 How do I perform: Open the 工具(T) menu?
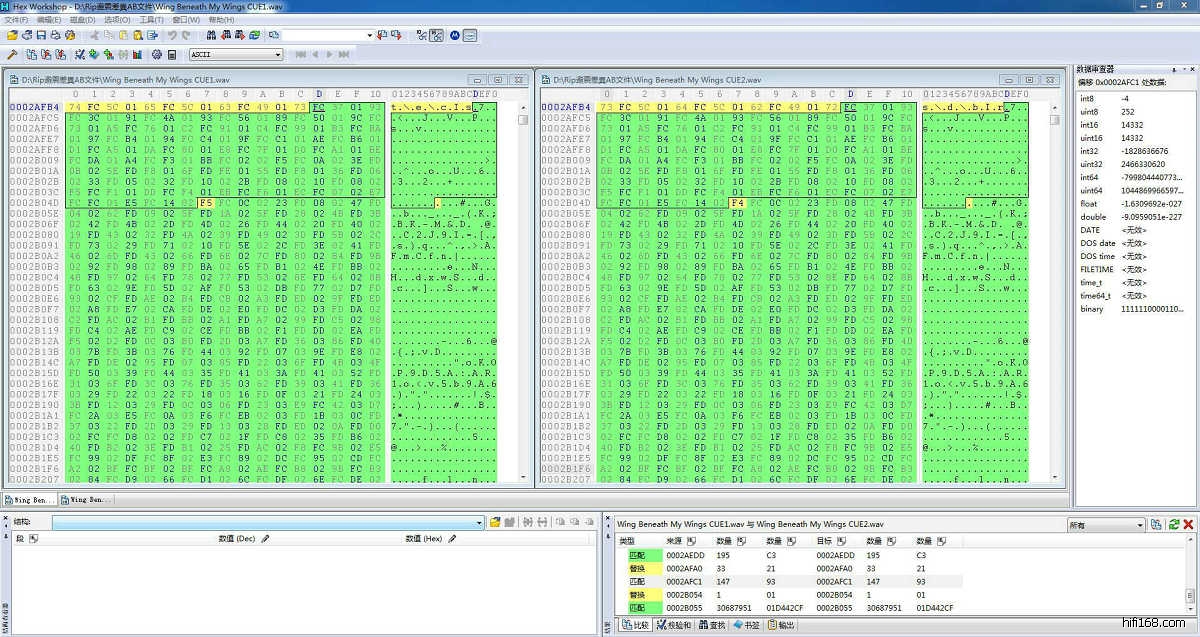[x=151, y=20]
